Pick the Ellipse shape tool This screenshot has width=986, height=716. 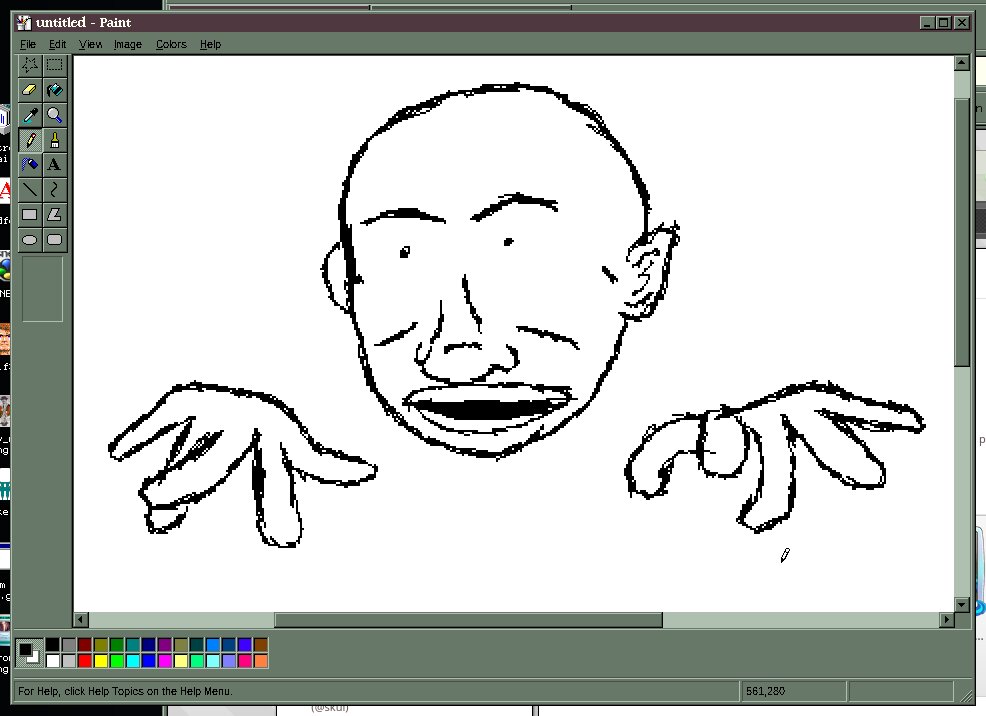(30, 239)
